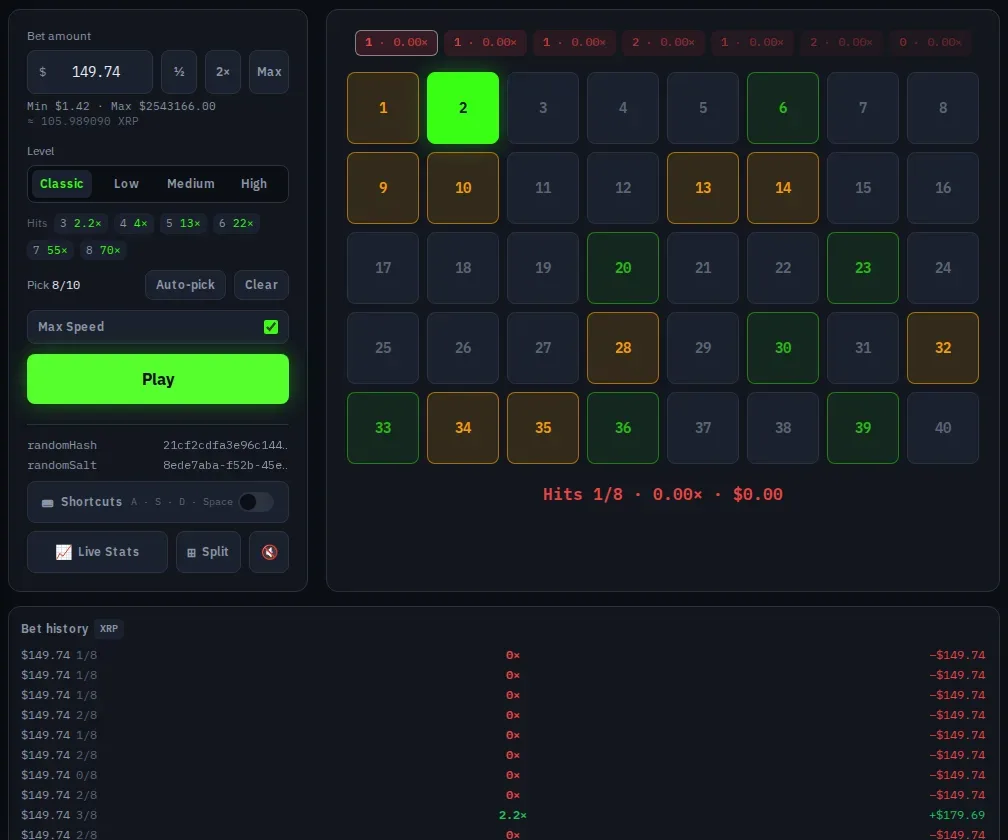This screenshot has width=1008, height=840.
Task: Click the mute sound icon button
Action: tap(269, 551)
